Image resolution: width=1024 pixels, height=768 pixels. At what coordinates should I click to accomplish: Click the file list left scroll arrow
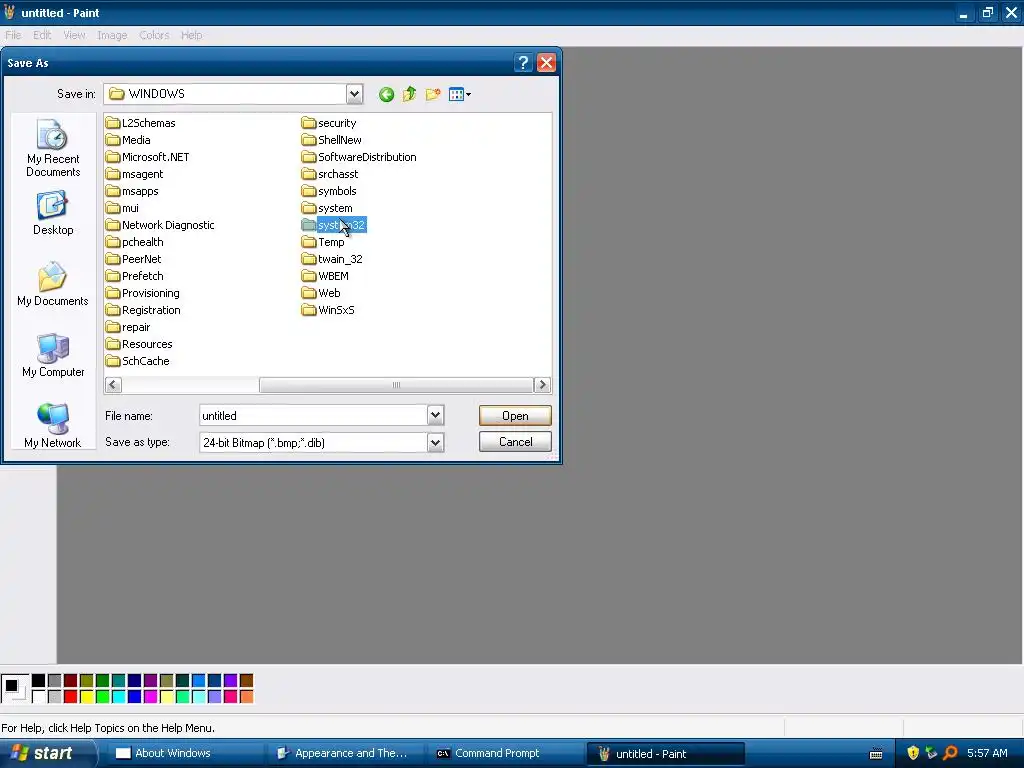coord(113,385)
